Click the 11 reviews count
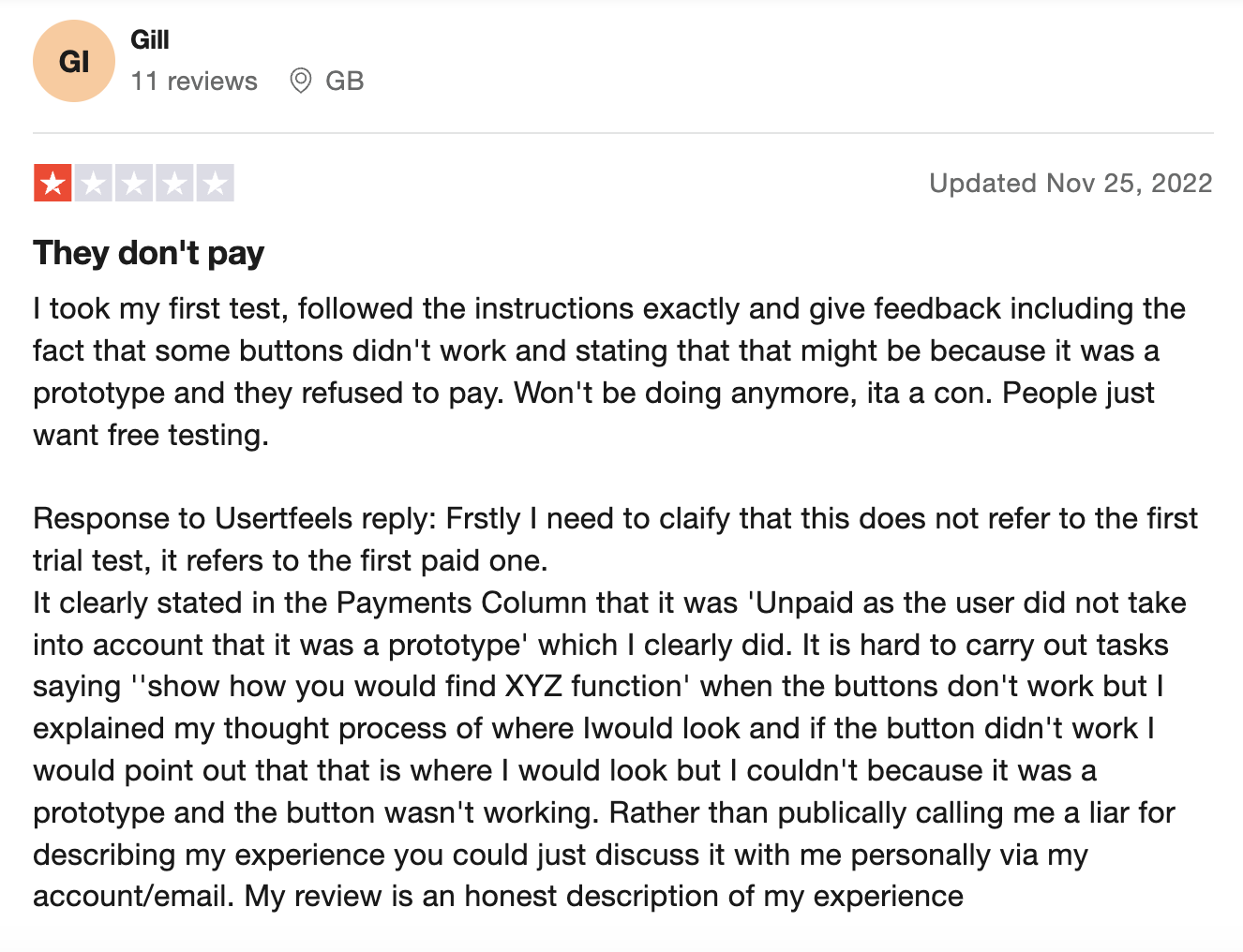1243x952 pixels. tap(194, 82)
